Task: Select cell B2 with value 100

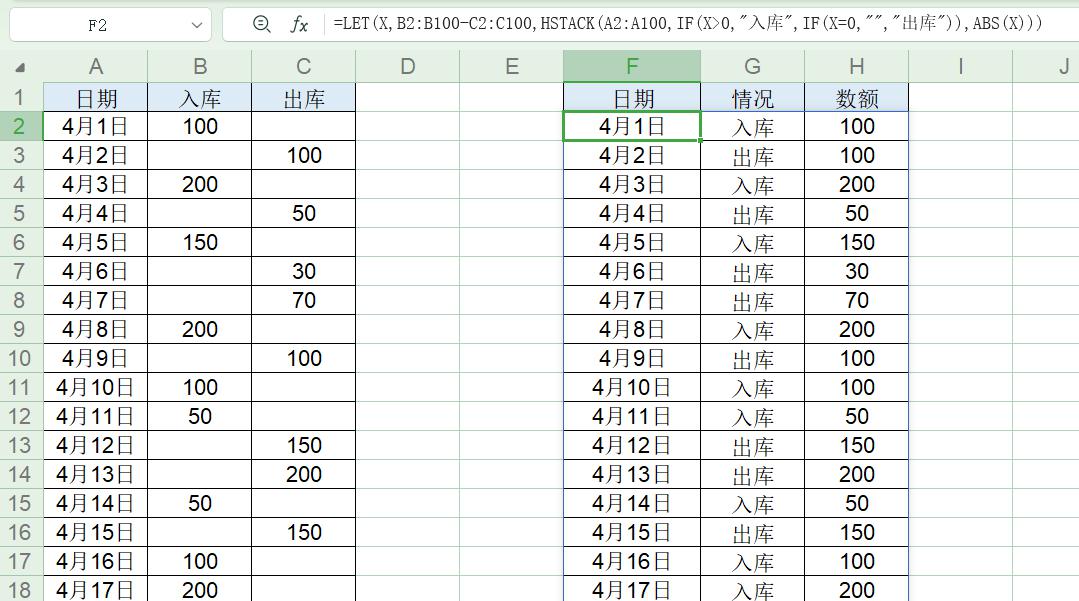Action: [200, 126]
